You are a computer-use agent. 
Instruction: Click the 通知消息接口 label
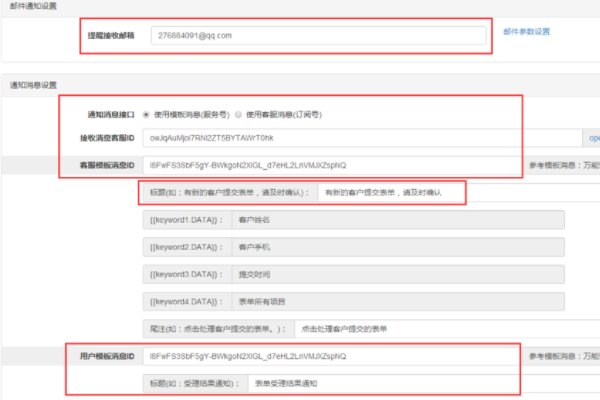coord(111,114)
